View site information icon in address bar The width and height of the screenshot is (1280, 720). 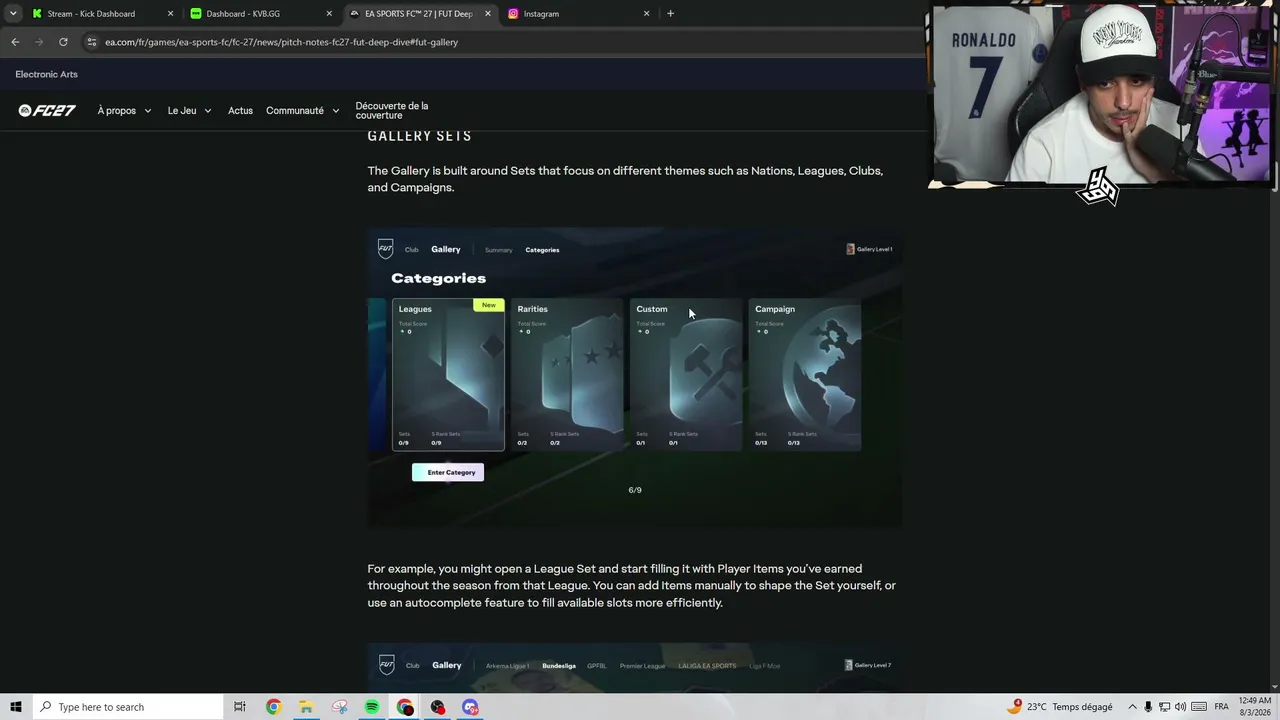(92, 42)
